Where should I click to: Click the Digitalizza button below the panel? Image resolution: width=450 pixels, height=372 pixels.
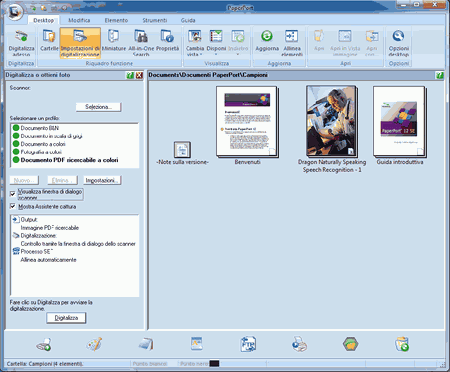click(66, 318)
